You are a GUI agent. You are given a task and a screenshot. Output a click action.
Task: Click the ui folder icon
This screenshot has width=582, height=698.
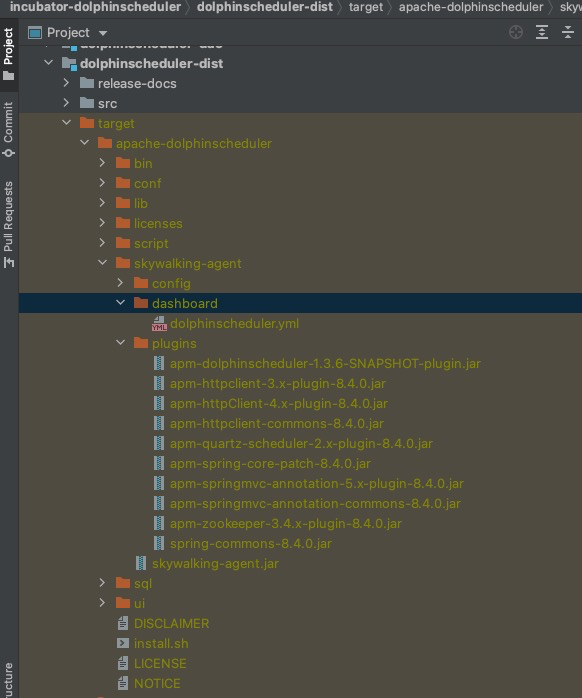pyautogui.click(x=123, y=603)
